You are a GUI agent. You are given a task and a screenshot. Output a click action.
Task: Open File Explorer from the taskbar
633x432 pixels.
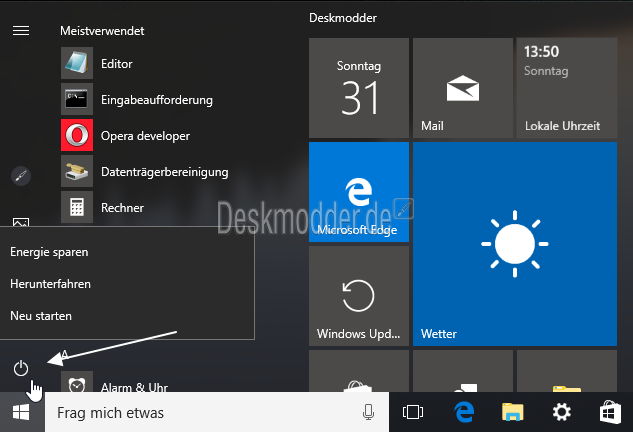pos(513,412)
